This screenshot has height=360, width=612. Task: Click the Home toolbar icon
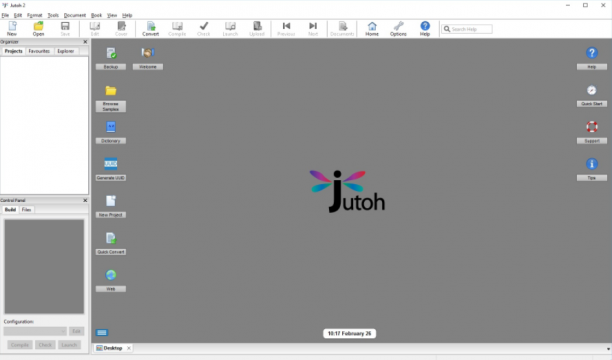tap(372, 29)
